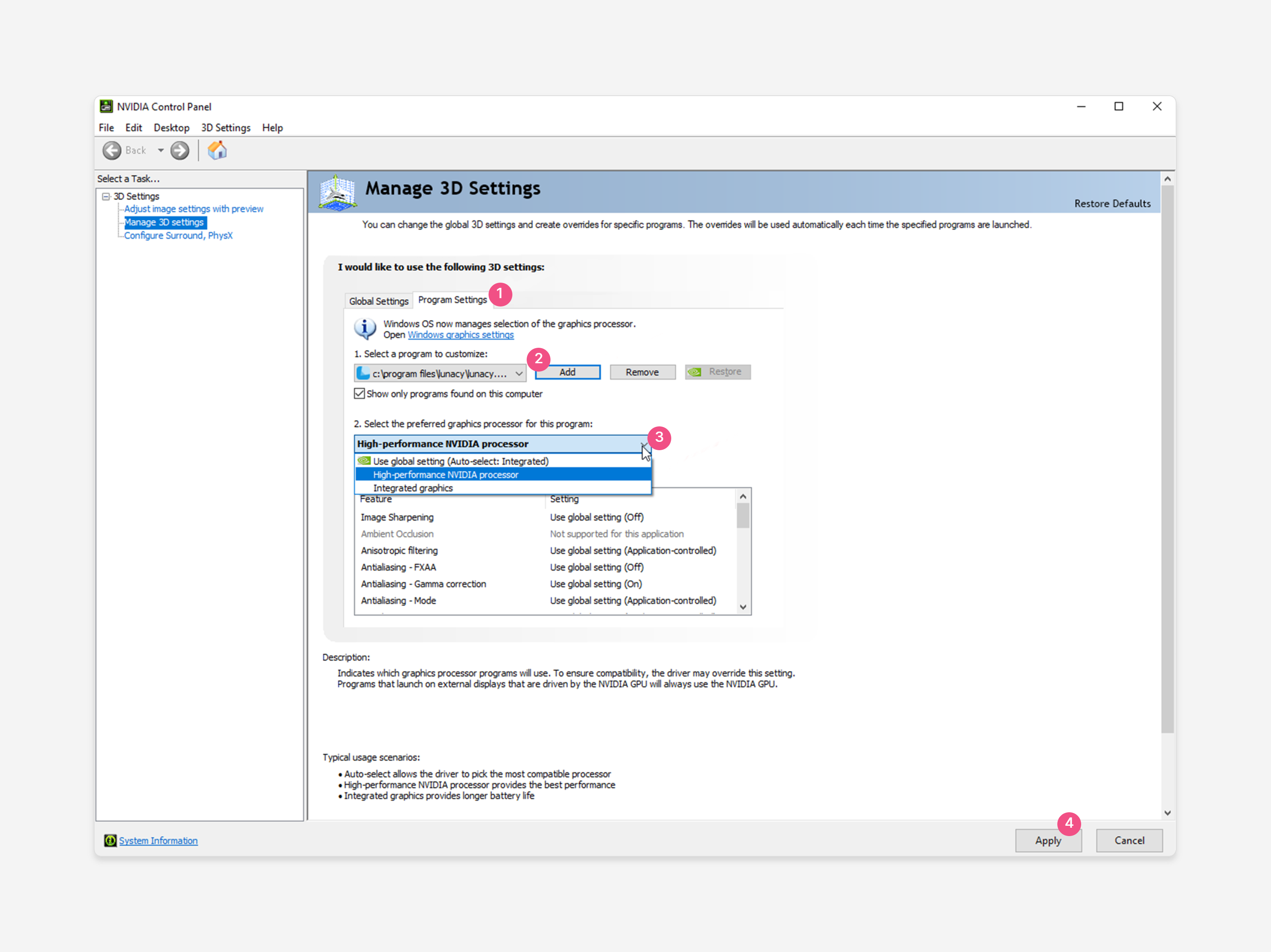Image resolution: width=1271 pixels, height=952 pixels.
Task: Select the Image Sharpening feature row
Action: (x=545, y=517)
